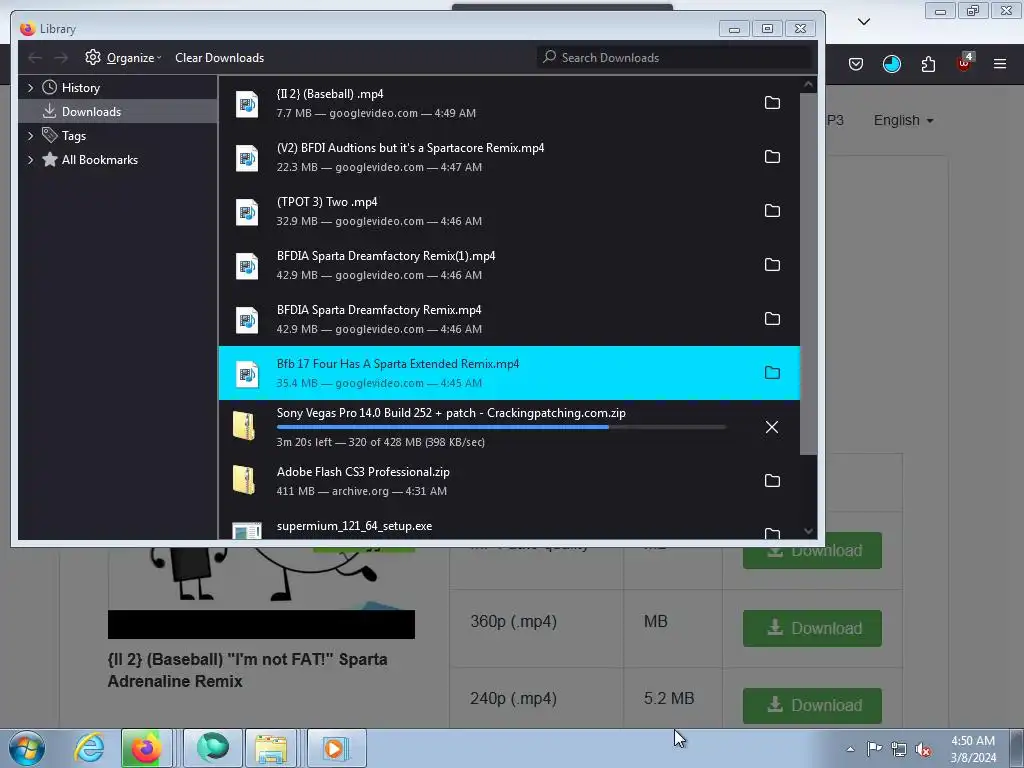This screenshot has height=768, width=1024.
Task: Open Windows Explorer from the taskbar
Action: (x=271, y=748)
